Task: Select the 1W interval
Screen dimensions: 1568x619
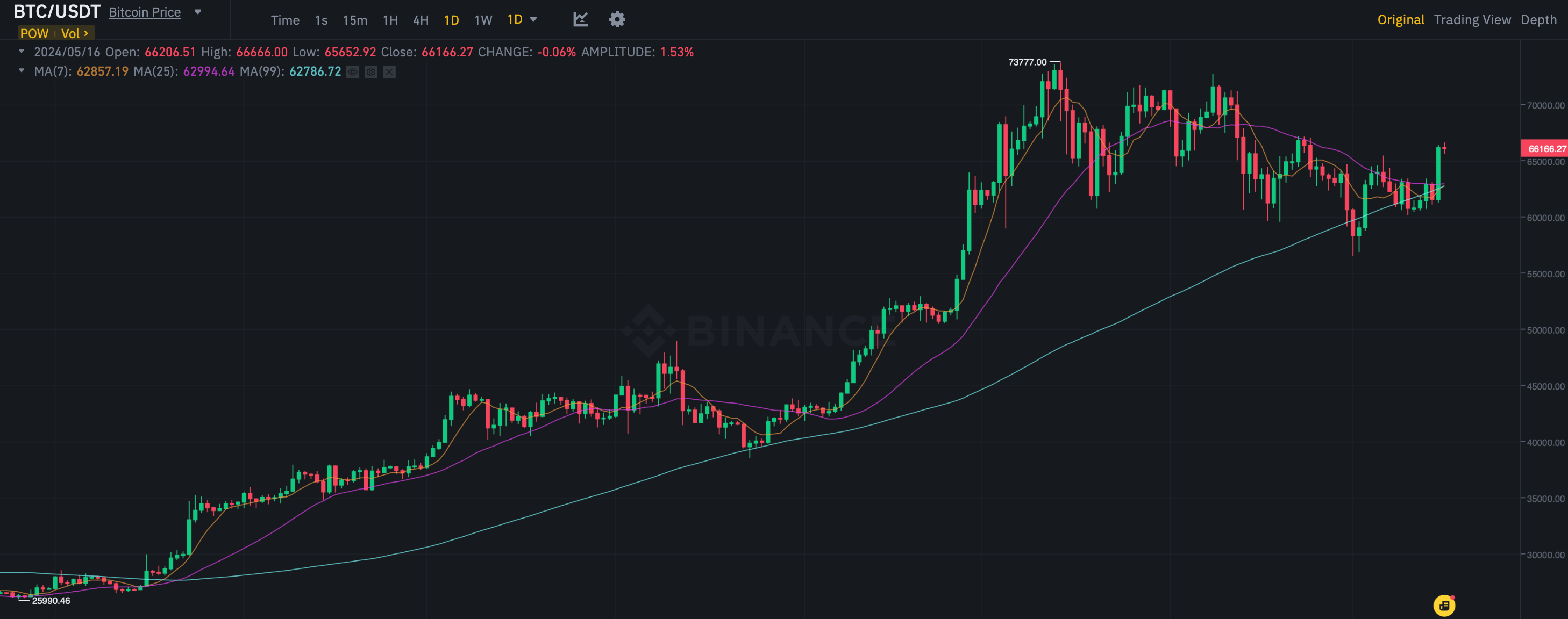Action: (x=483, y=20)
